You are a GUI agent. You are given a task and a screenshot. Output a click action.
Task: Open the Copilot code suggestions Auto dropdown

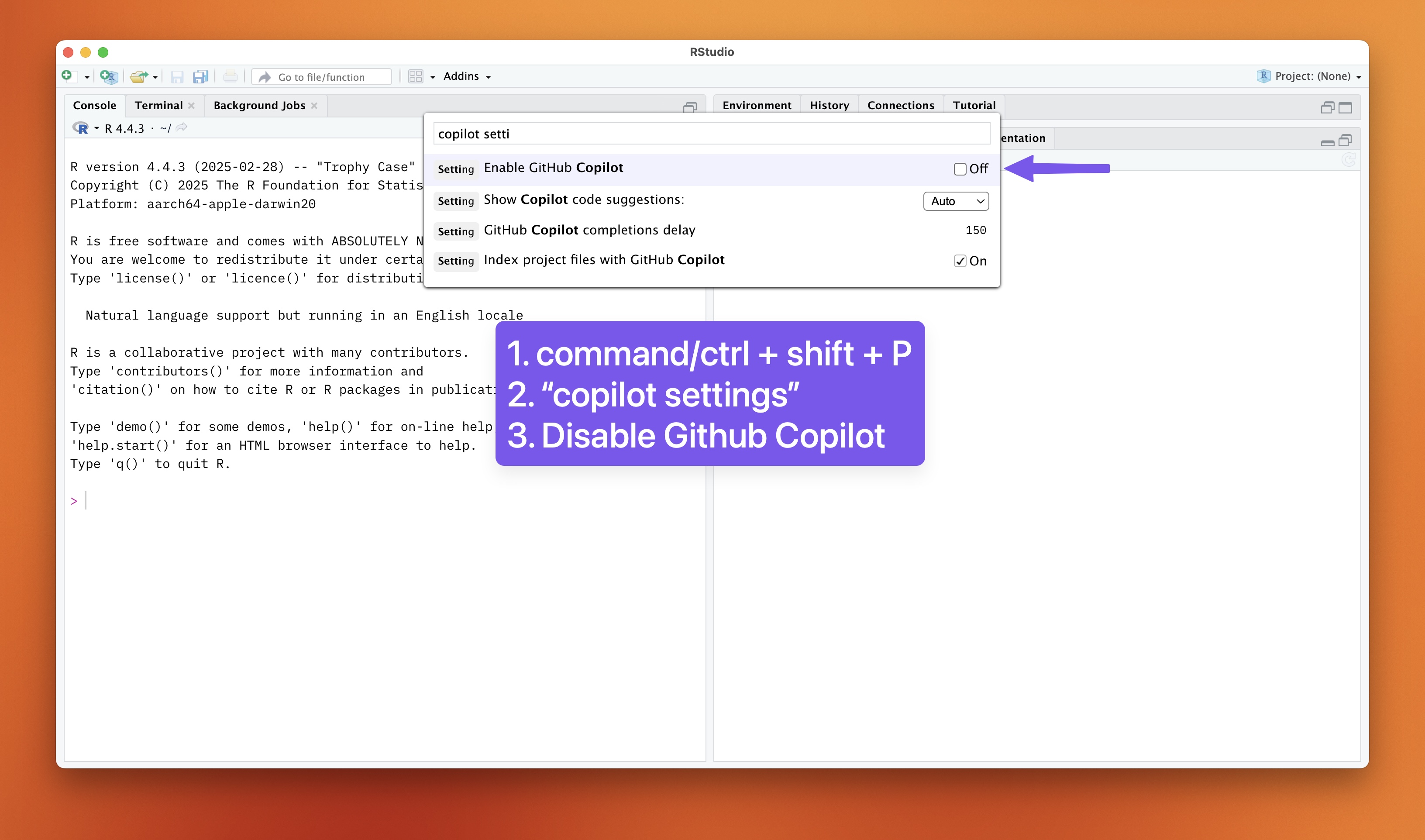[956, 201]
